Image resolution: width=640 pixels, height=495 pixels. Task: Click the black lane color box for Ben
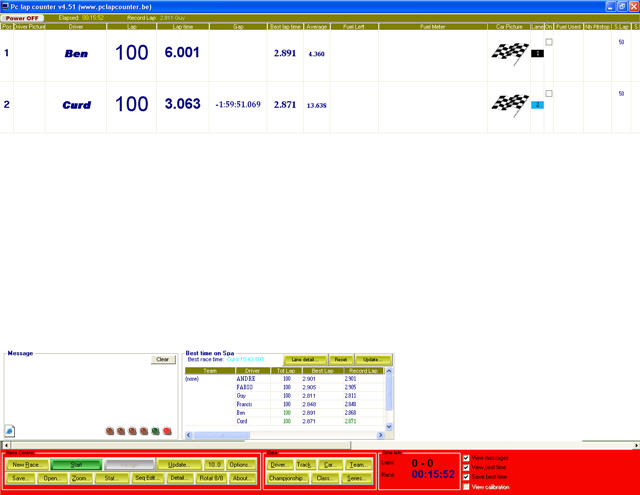pos(537,53)
